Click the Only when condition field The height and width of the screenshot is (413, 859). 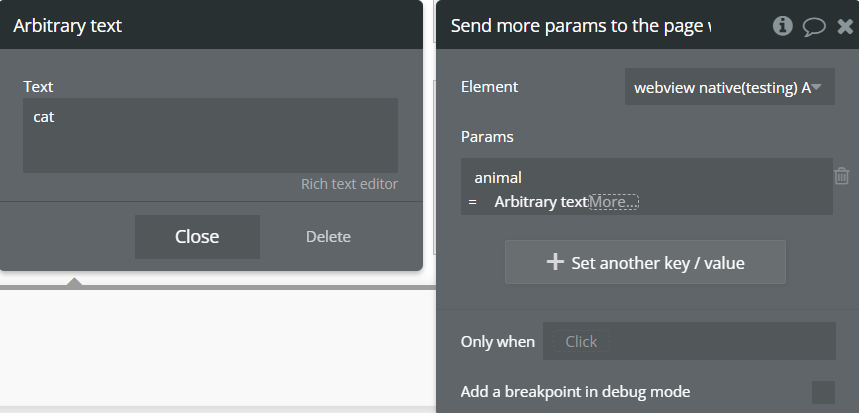(689, 341)
